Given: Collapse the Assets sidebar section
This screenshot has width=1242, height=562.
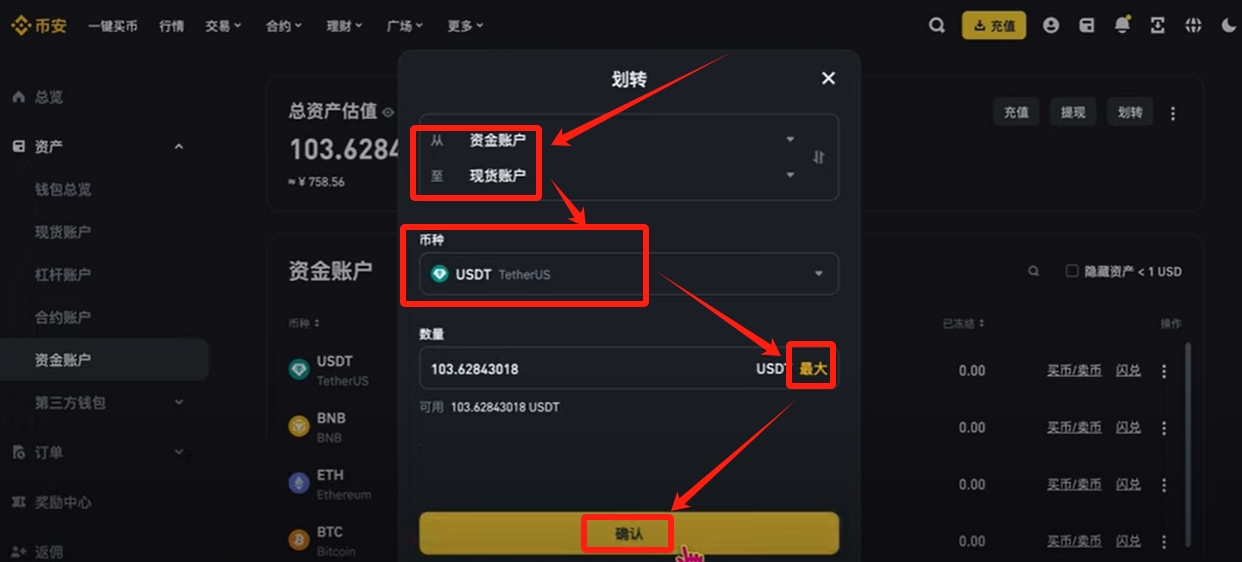Looking at the screenshot, I should 179,147.
